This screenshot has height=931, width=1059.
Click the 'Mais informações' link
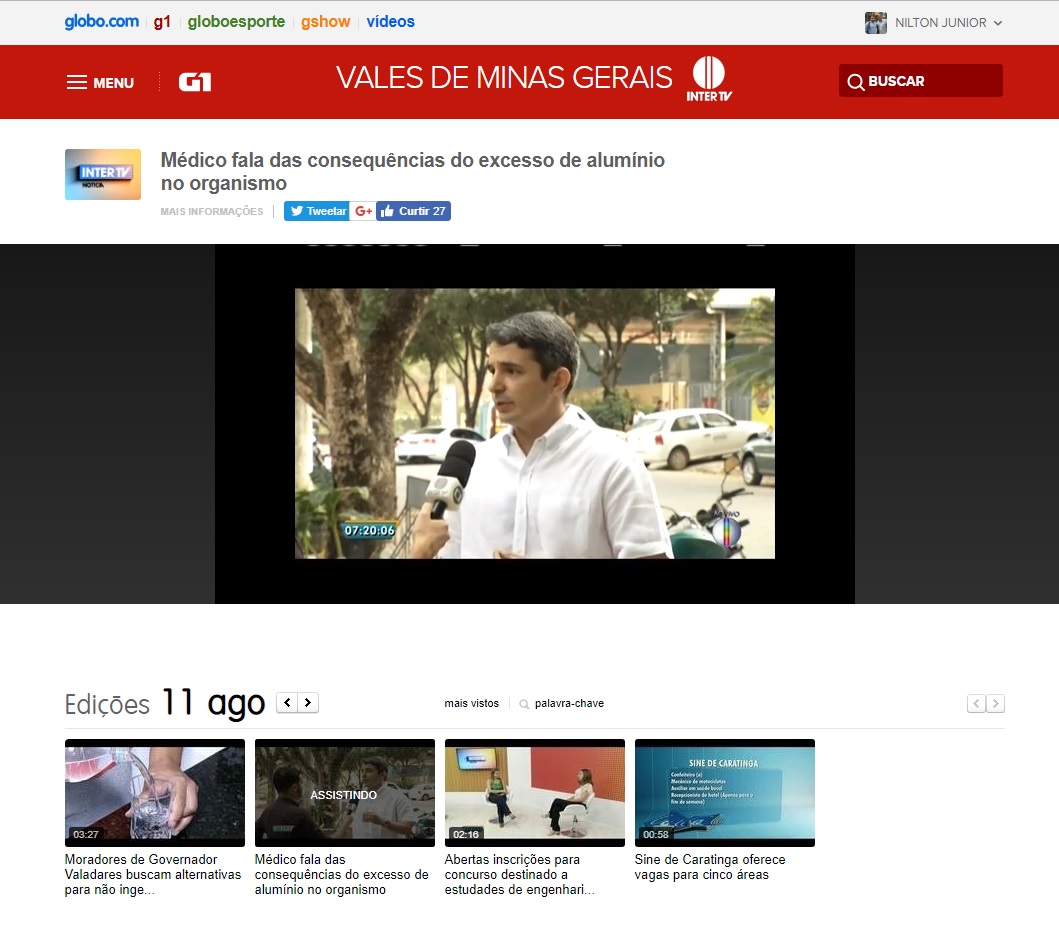[212, 211]
